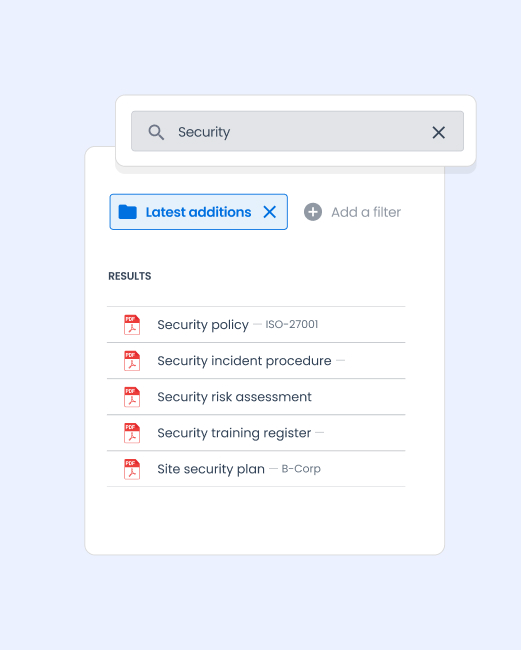521x650 pixels.
Task: Click the ISO-27001 tag
Action: coord(292,324)
